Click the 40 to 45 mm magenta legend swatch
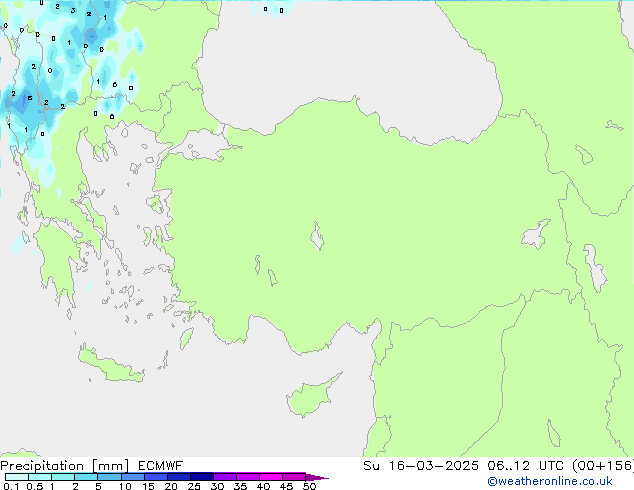 click(271, 477)
